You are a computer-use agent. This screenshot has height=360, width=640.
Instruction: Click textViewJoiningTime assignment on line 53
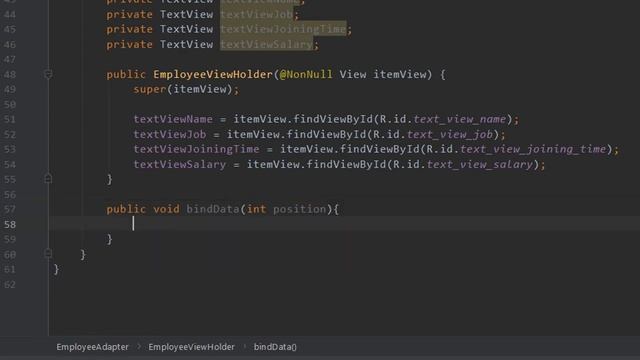click(x=196, y=149)
